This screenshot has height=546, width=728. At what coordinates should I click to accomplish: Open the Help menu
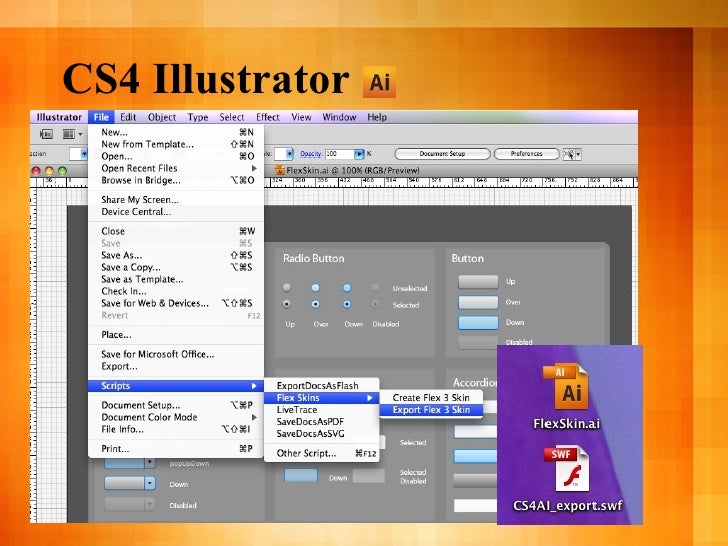[377, 117]
